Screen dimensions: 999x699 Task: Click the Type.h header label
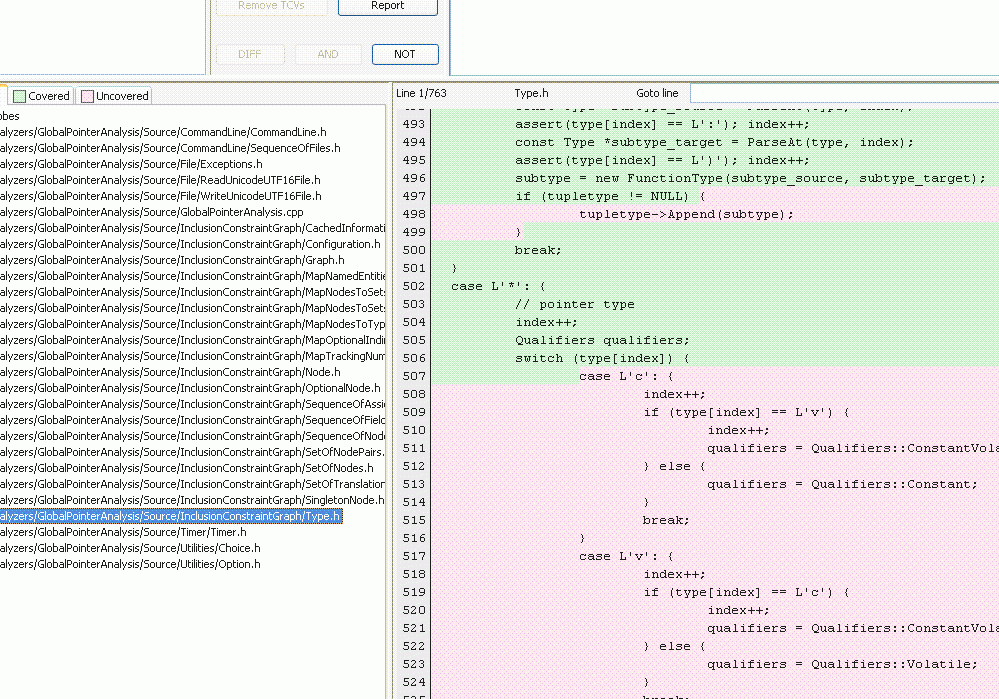tap(531, 92)
